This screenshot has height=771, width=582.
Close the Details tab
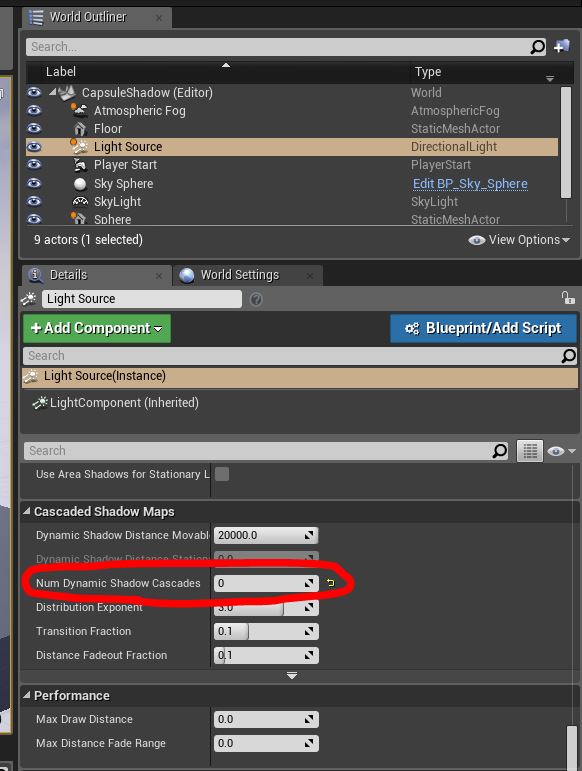tap(159, 276)
